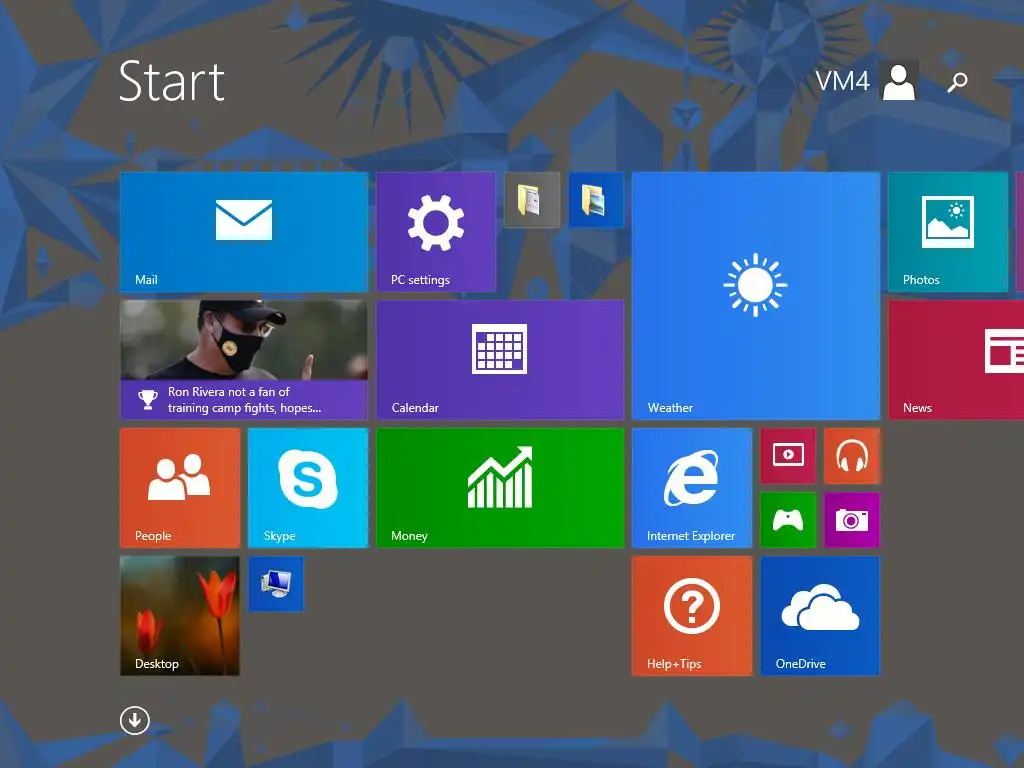Show all apps with down arrow
This screenshot has width=1024, height=768.
pos(135,720)
